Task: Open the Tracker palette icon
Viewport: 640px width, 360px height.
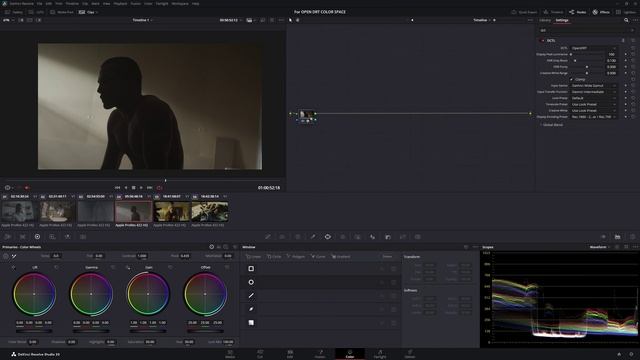Action: (x=342, y=237)
